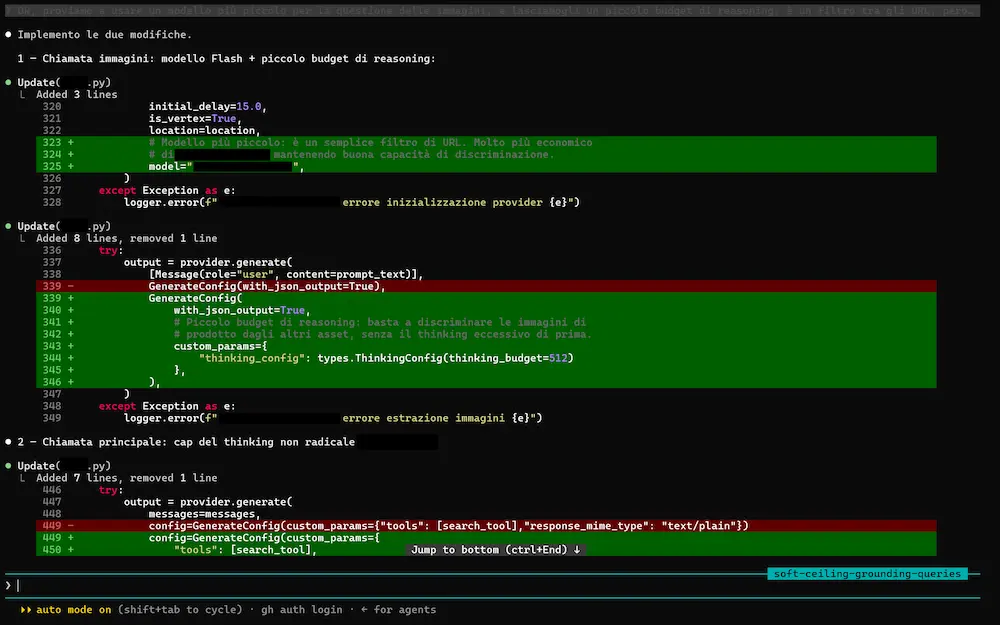Click the except Exception line numbered 327
The width and height of the screenshot is (1000, 625).
[x=167, y=191]
